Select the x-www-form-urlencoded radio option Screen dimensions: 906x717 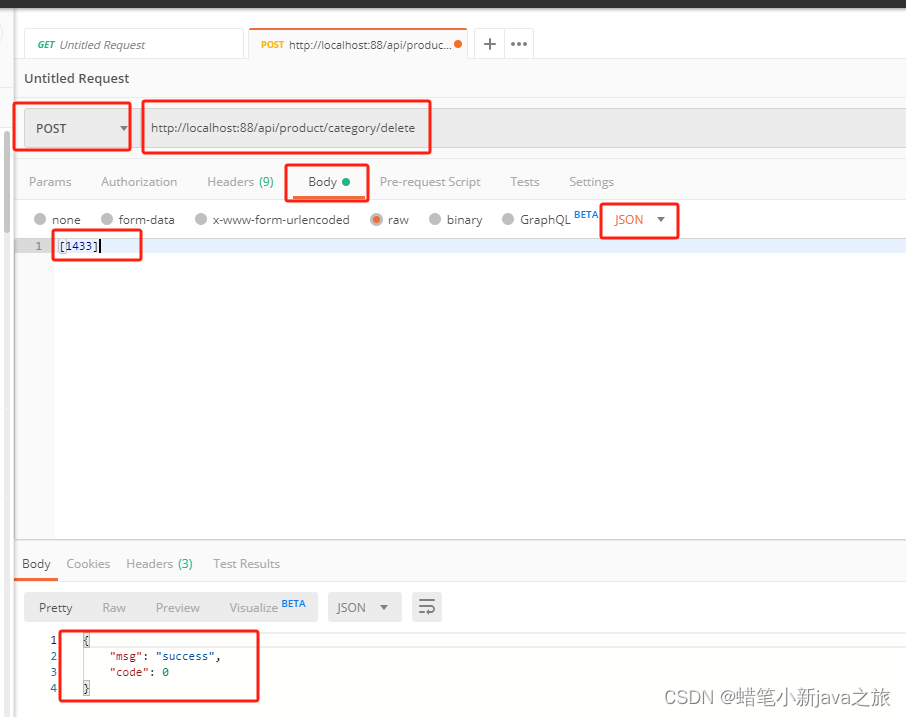200,220
